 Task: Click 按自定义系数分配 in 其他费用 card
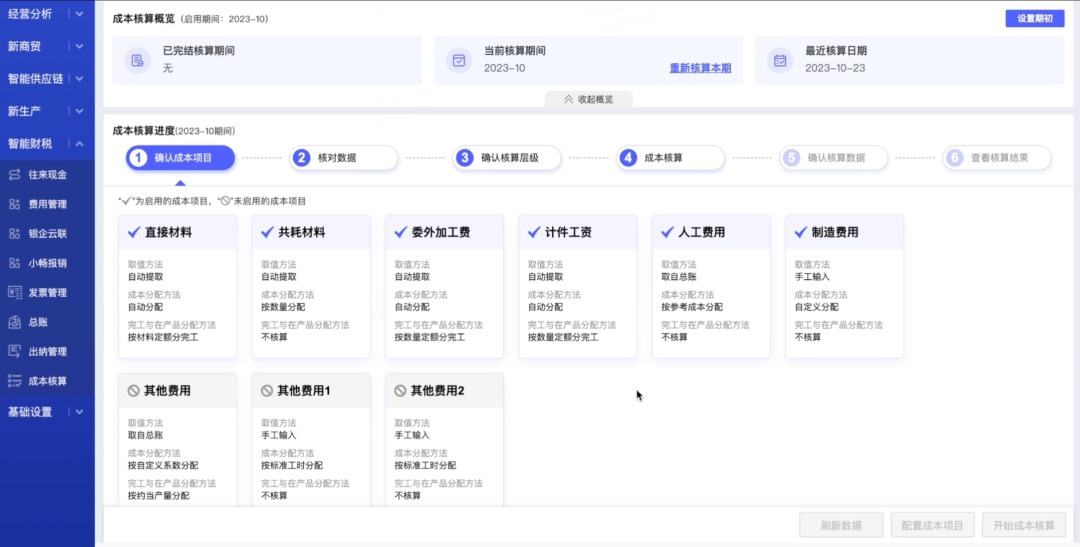coord(163,466)
